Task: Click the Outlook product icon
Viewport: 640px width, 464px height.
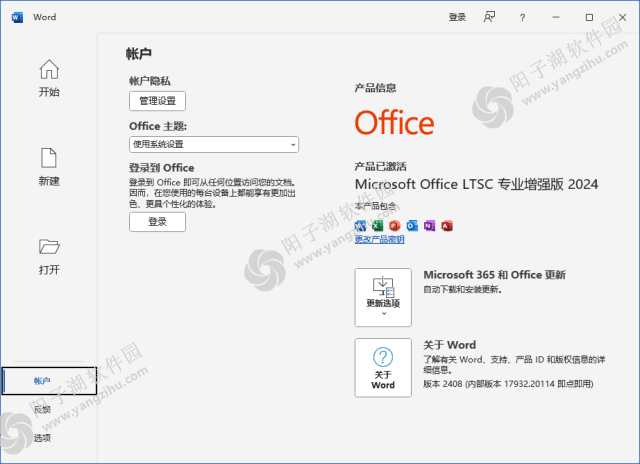Action: point(412,226)
